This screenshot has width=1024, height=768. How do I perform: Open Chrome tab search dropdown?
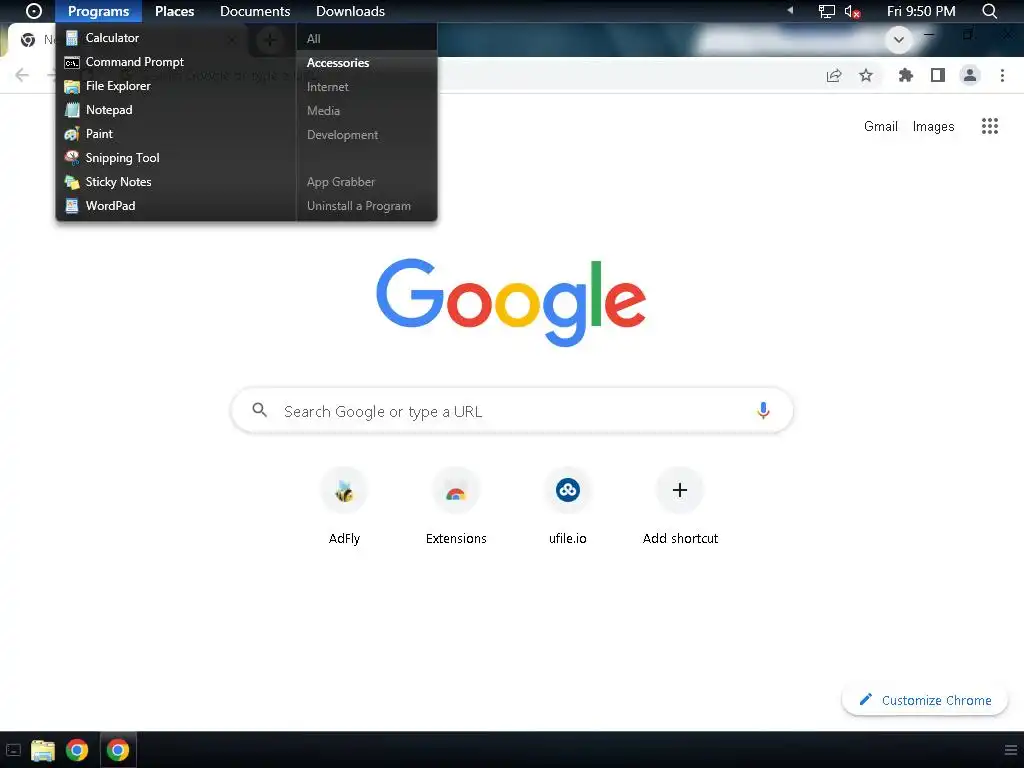899,40
